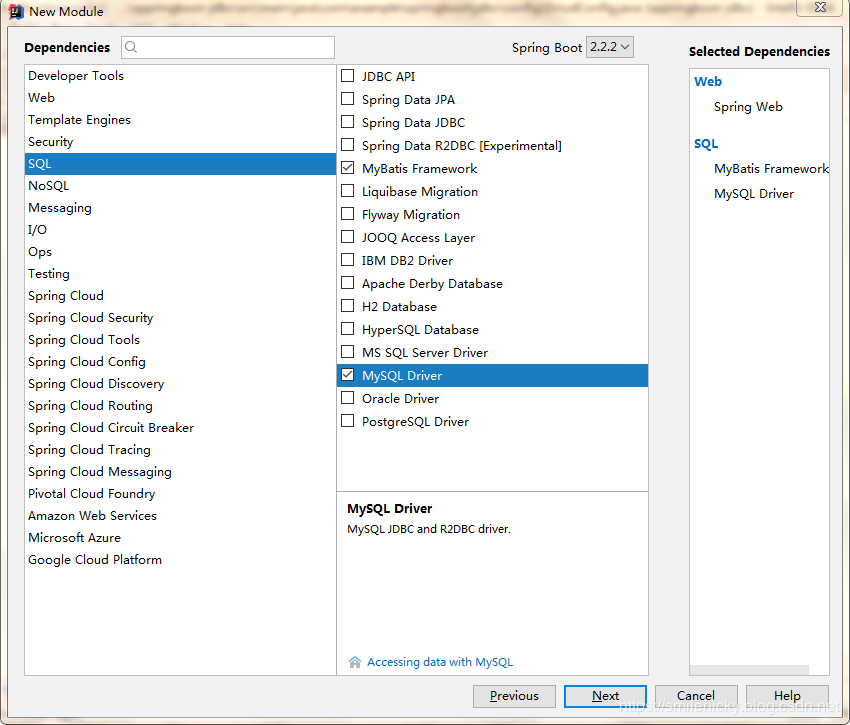Select the Developer Tools category
The height and width of the screenshot is (725, 850).
click(180, 76)
